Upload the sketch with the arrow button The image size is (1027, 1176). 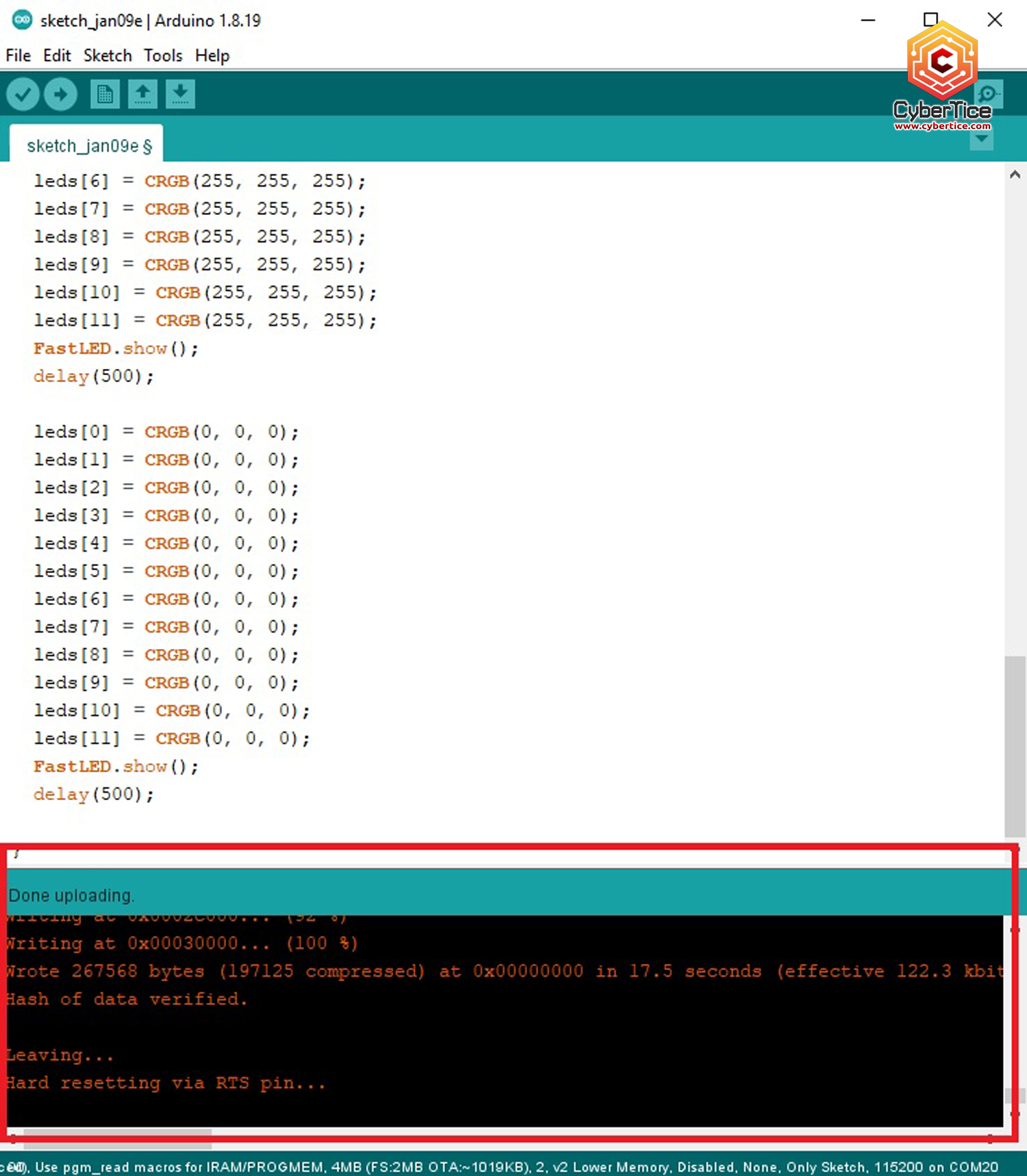[x=60, y=94]
